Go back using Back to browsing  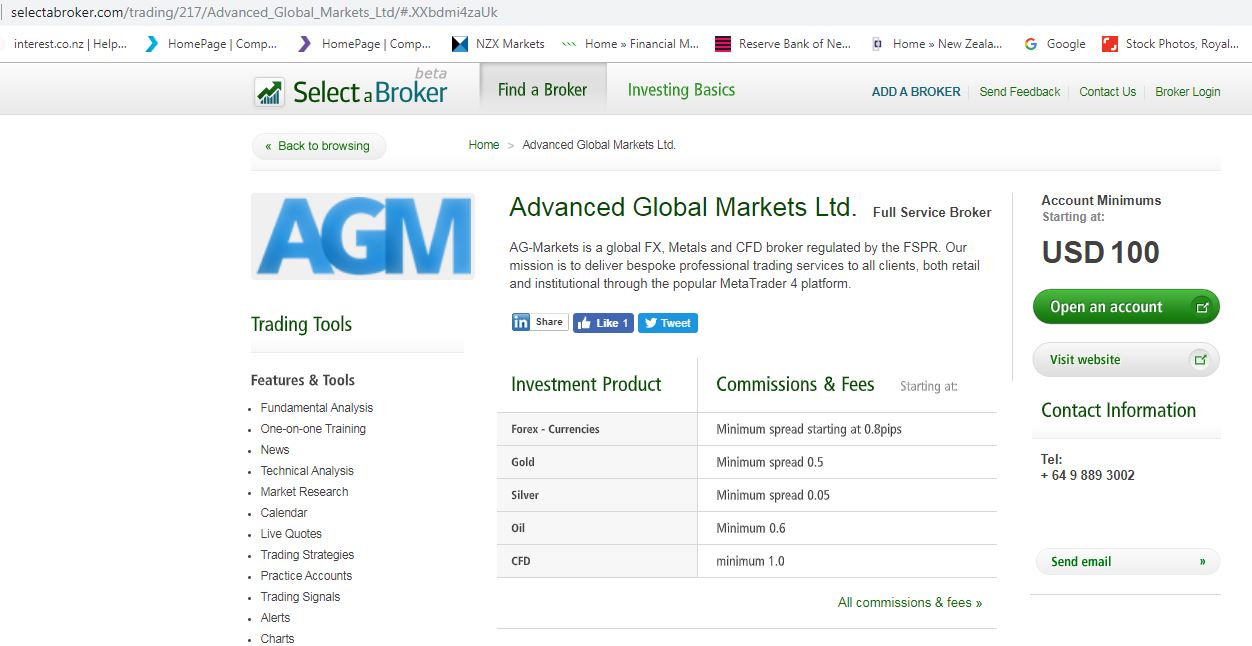click(x=318, y=146)
